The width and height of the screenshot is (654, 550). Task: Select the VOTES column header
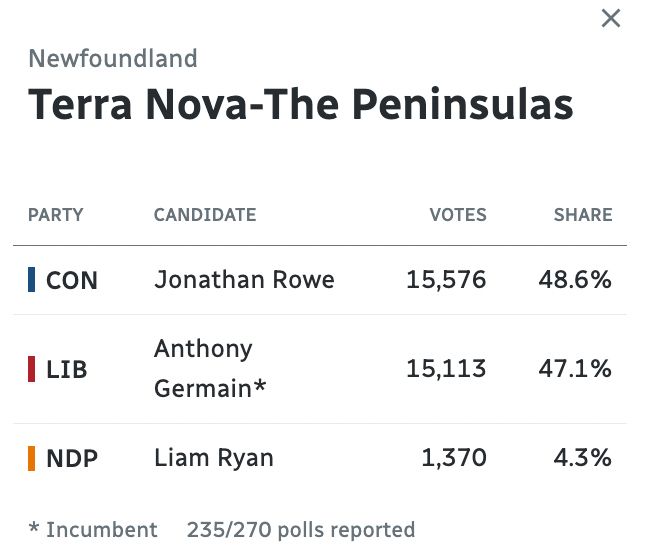click(458, 215)
